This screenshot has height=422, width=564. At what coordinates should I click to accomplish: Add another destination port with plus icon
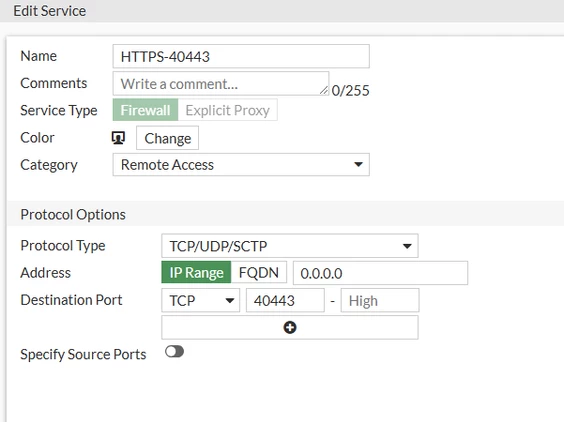290,327
